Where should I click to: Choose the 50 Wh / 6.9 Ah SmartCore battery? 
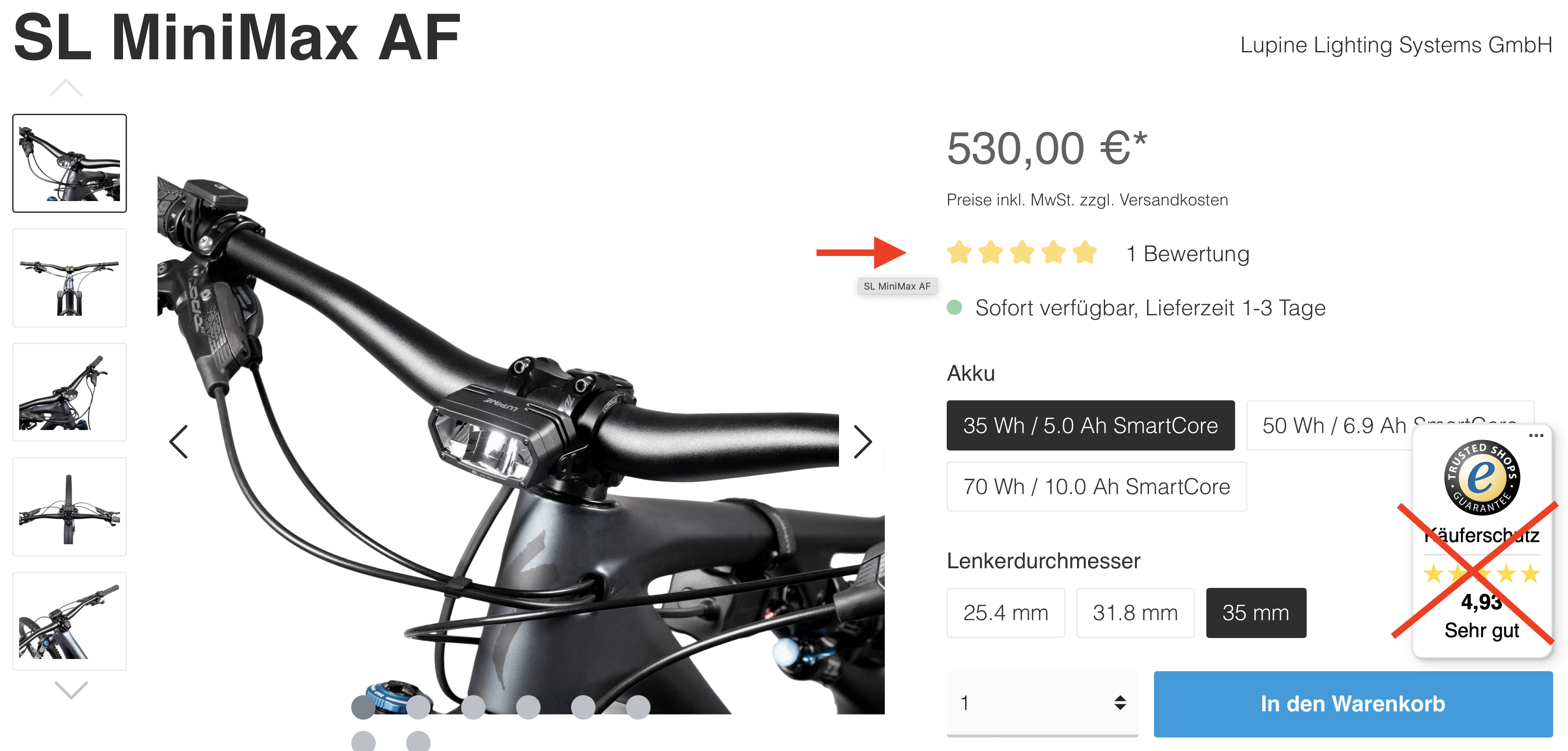point(1329,425)
